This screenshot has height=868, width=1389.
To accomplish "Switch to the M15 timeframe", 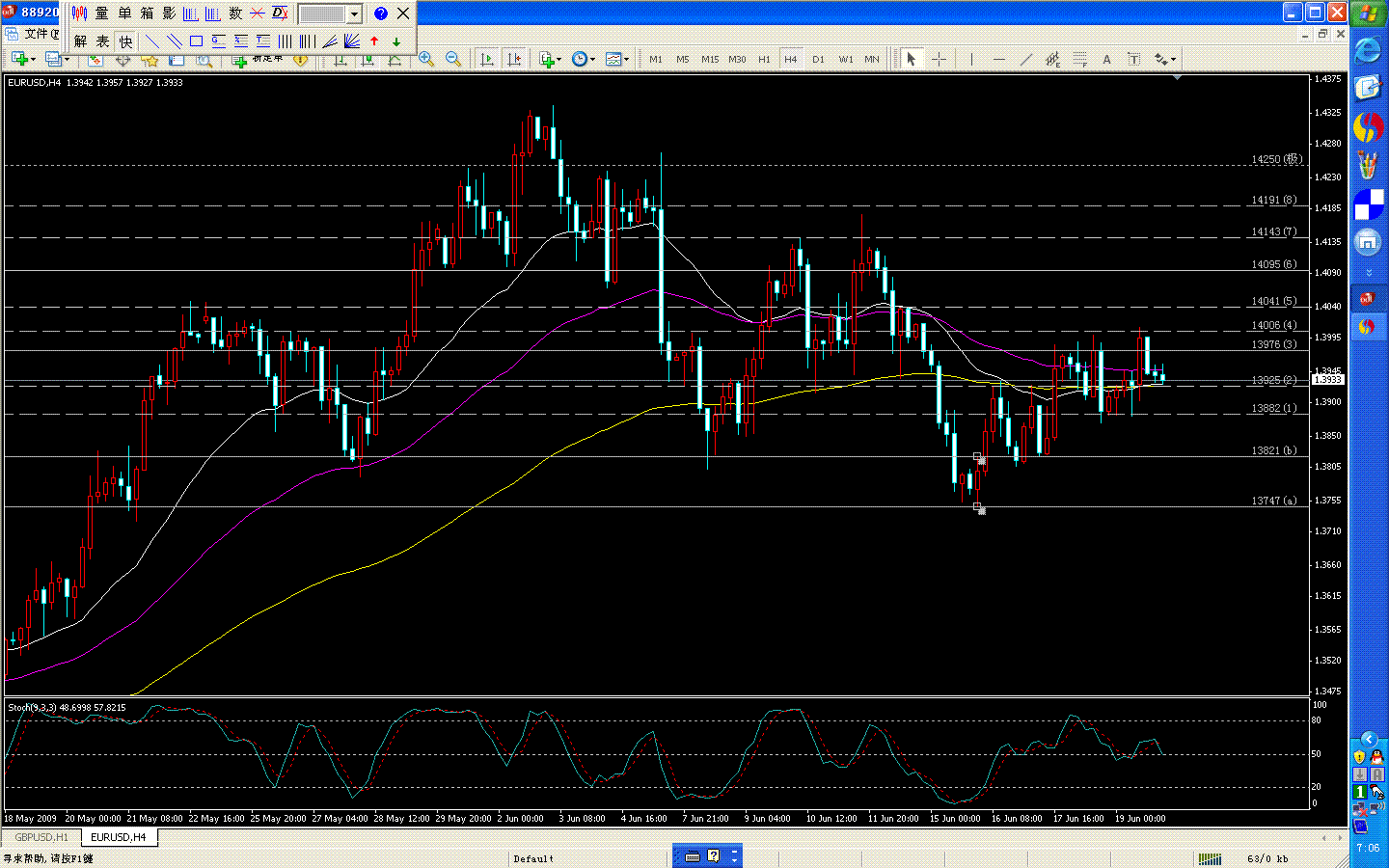I will (710, 60).
